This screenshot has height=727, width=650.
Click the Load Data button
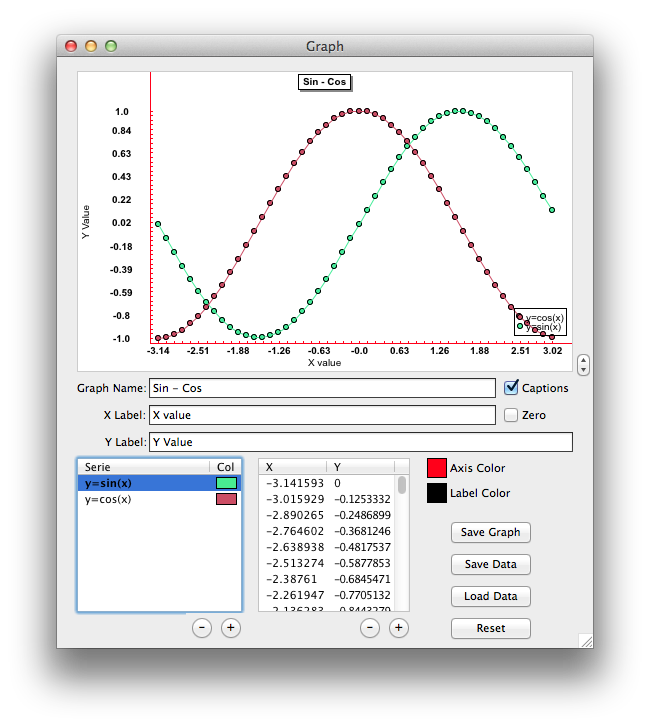[491, 596]
